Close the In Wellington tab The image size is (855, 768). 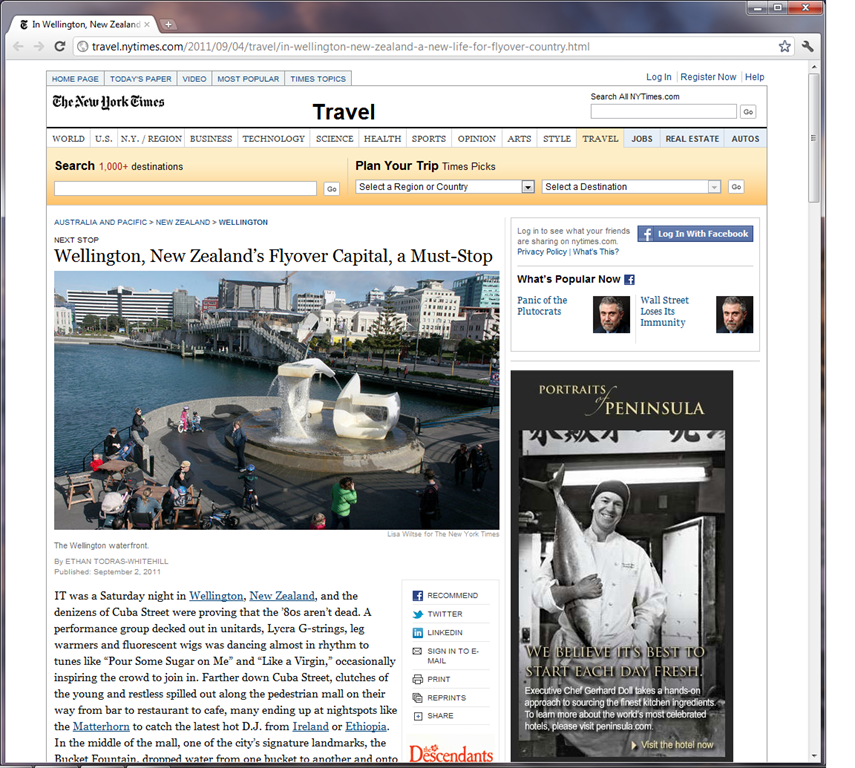147,24
